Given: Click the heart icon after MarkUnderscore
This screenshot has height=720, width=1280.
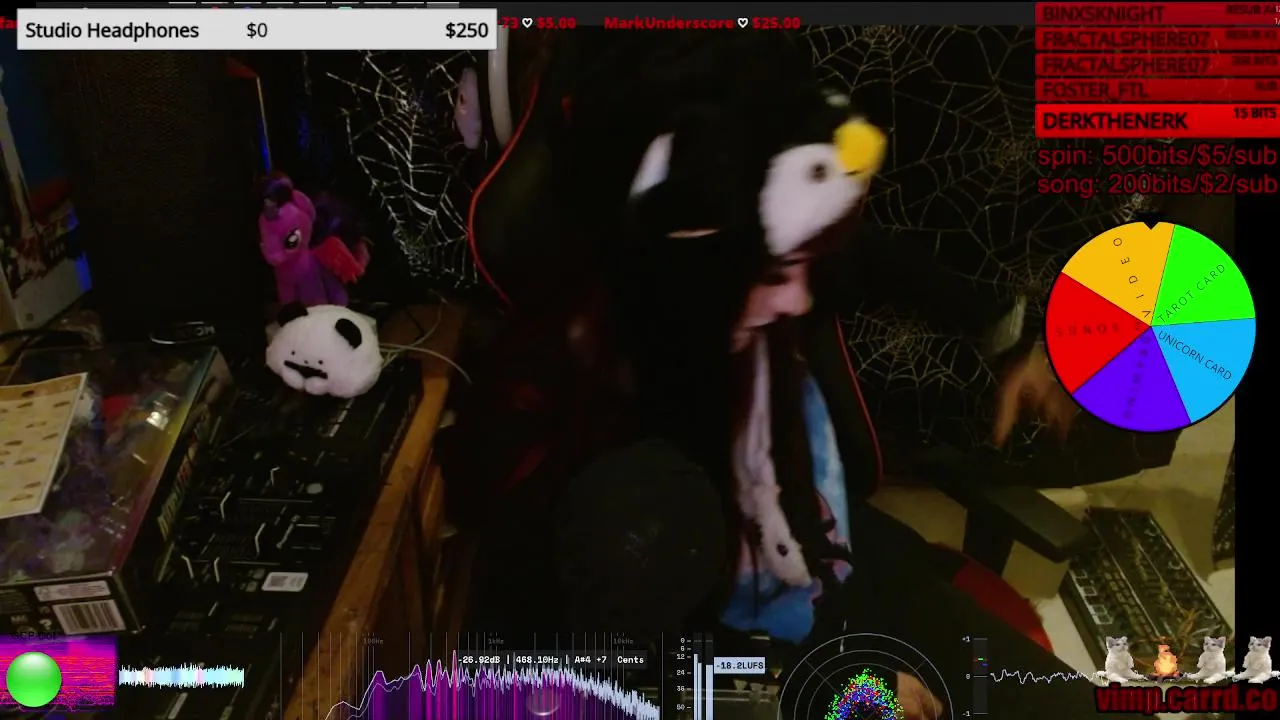Looking at the screenshot, I should coord(743,23).
